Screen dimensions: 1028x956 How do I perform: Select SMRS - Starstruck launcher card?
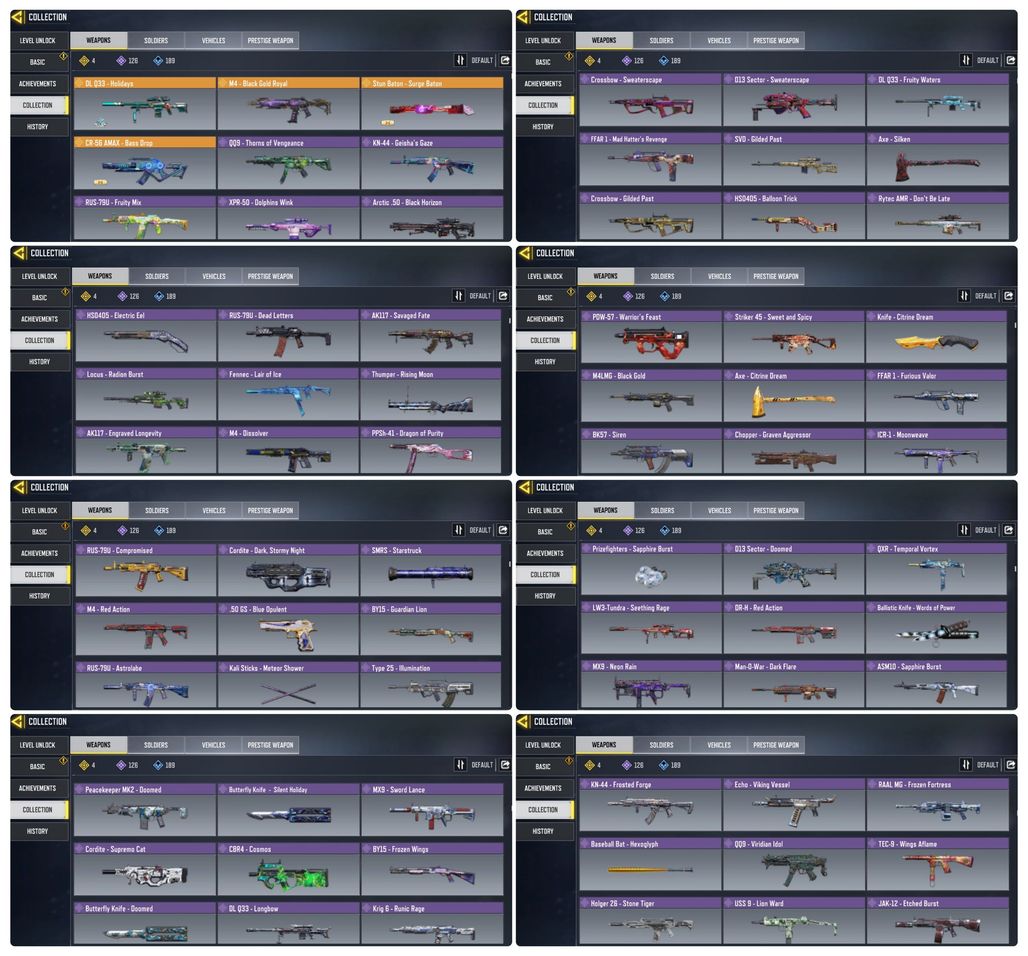(430, 570)
